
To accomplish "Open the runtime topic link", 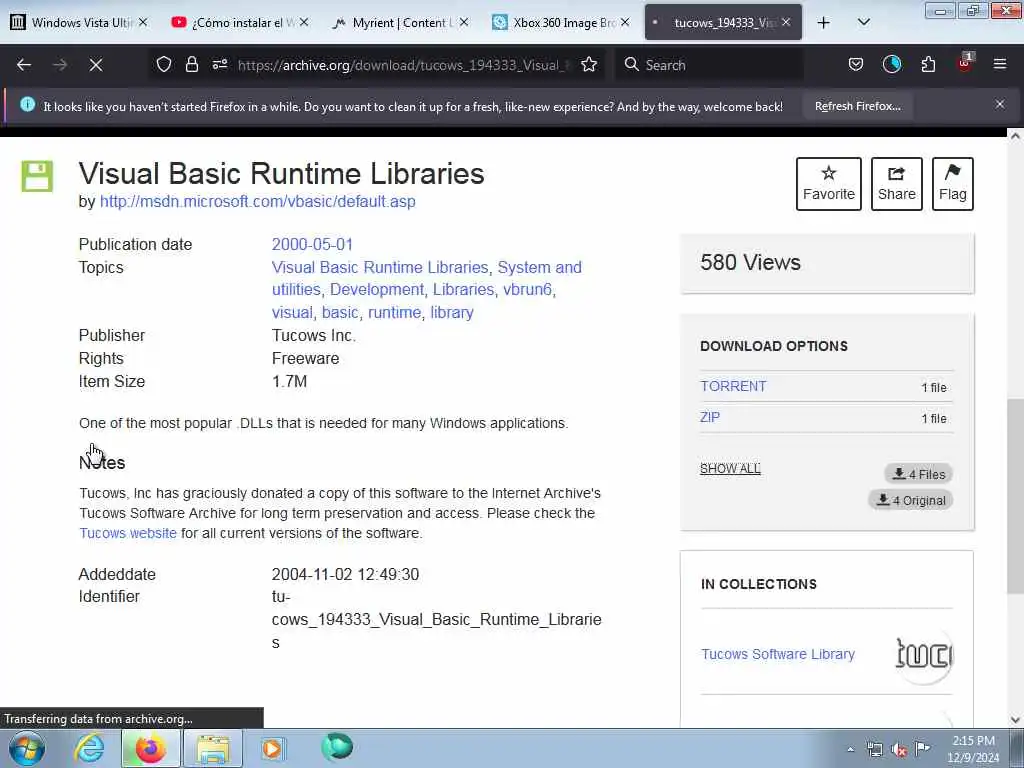I will (394, 312).
